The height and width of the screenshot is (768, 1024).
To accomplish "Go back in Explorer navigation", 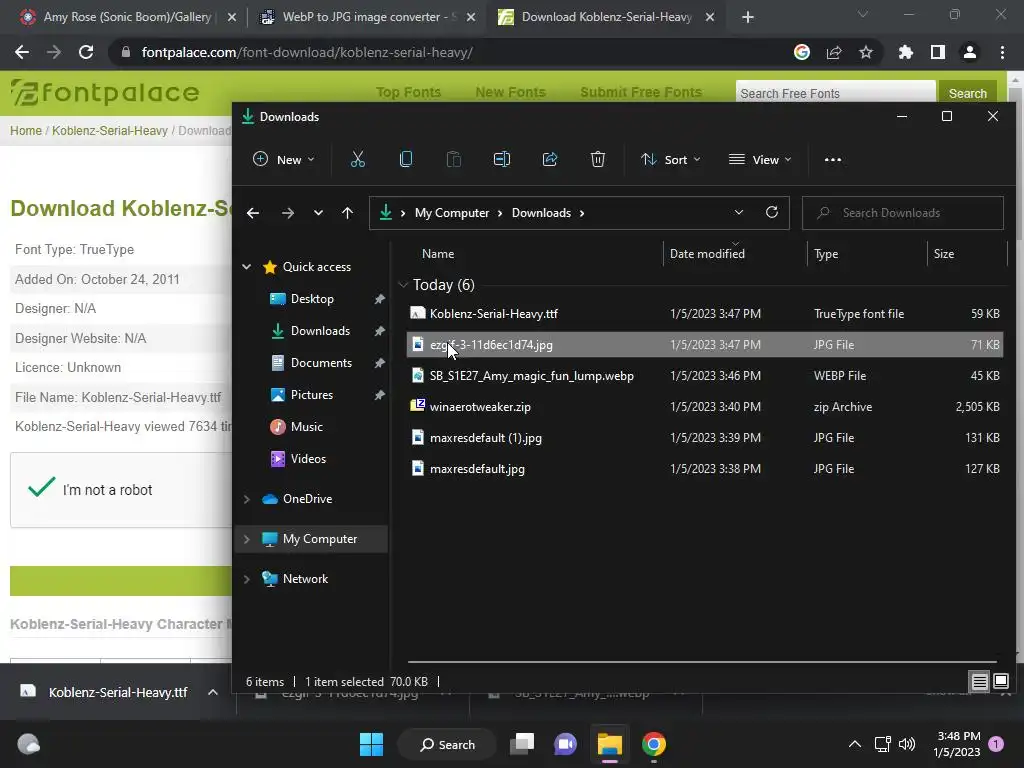I will click(x=253, y=213).
